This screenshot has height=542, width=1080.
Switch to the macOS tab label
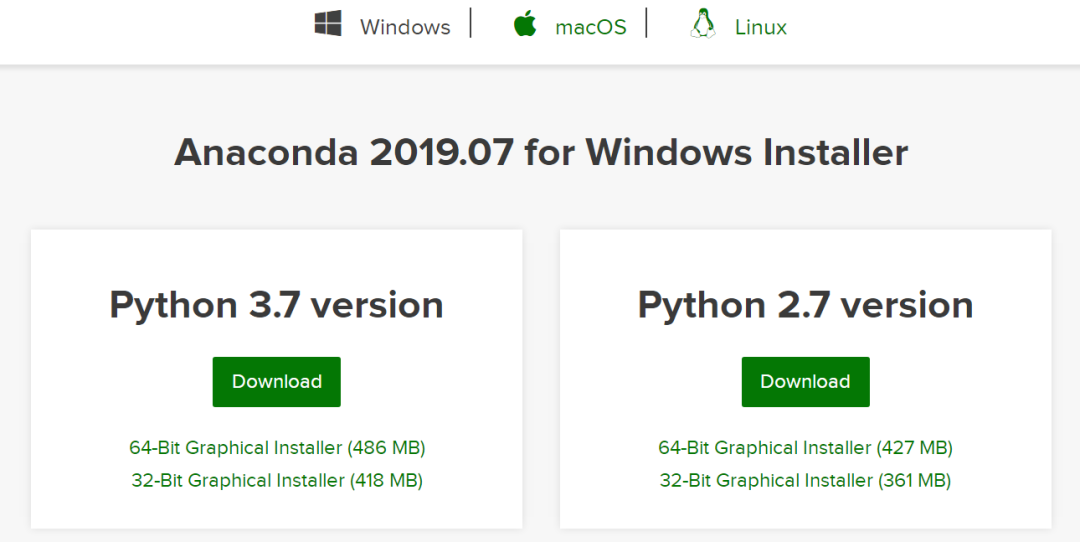pos(591,28)
